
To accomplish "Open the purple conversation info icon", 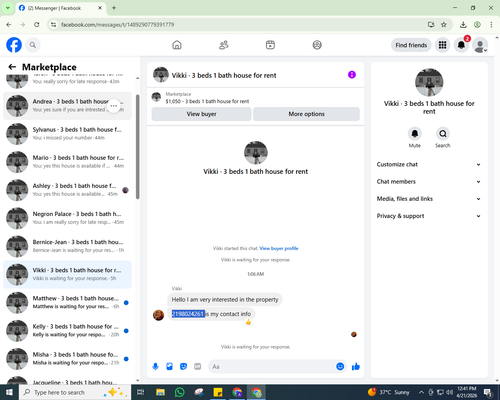I will coord(352,75).
